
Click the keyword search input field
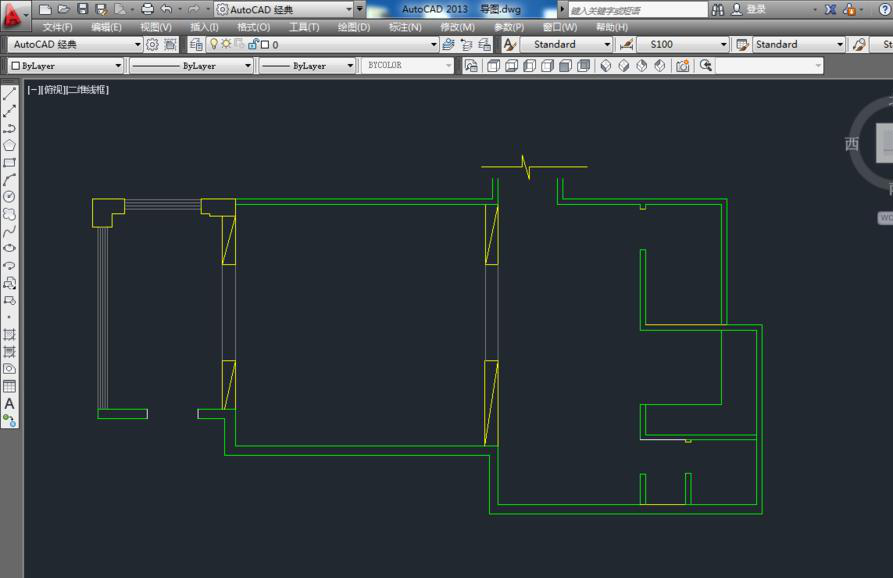tap(636, 10)
